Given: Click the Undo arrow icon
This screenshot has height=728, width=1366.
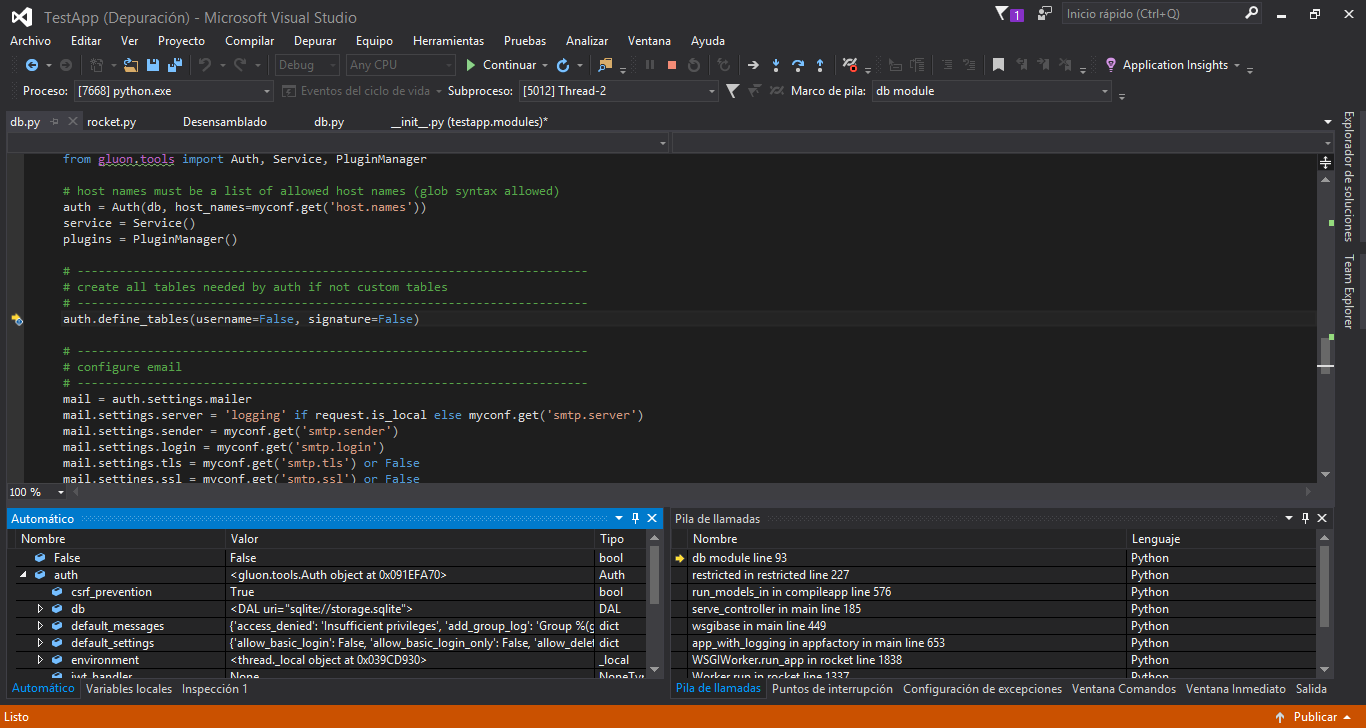Looking at the screenshot, I should click(205, 65).
